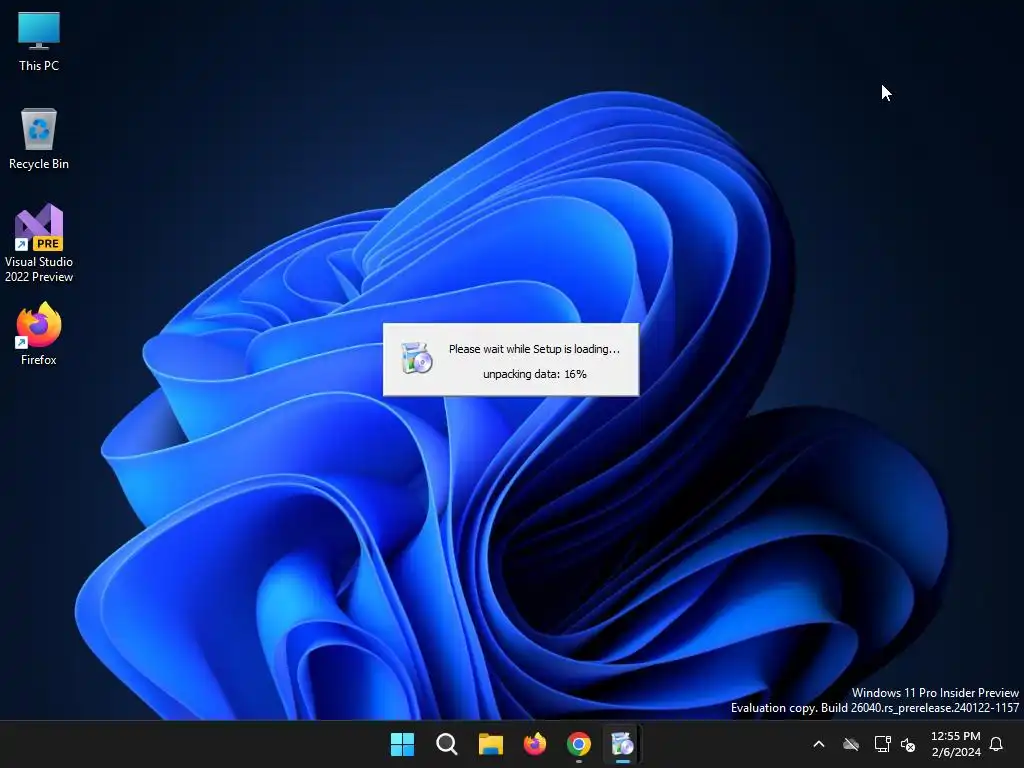The height and width of the screenshot is (768, 1024).
Task: Select the This PC desktop icon
Action: coord(39,41)
